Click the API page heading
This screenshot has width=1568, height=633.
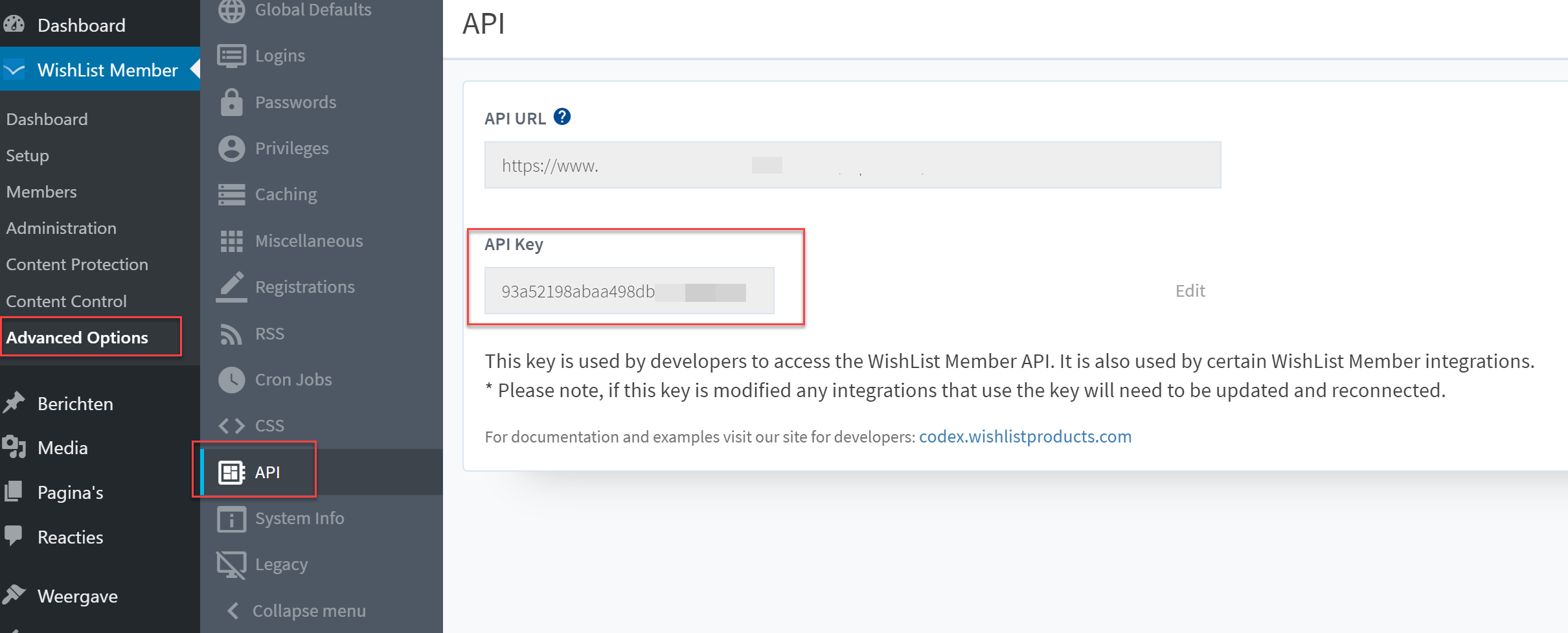tap(483, 23)
